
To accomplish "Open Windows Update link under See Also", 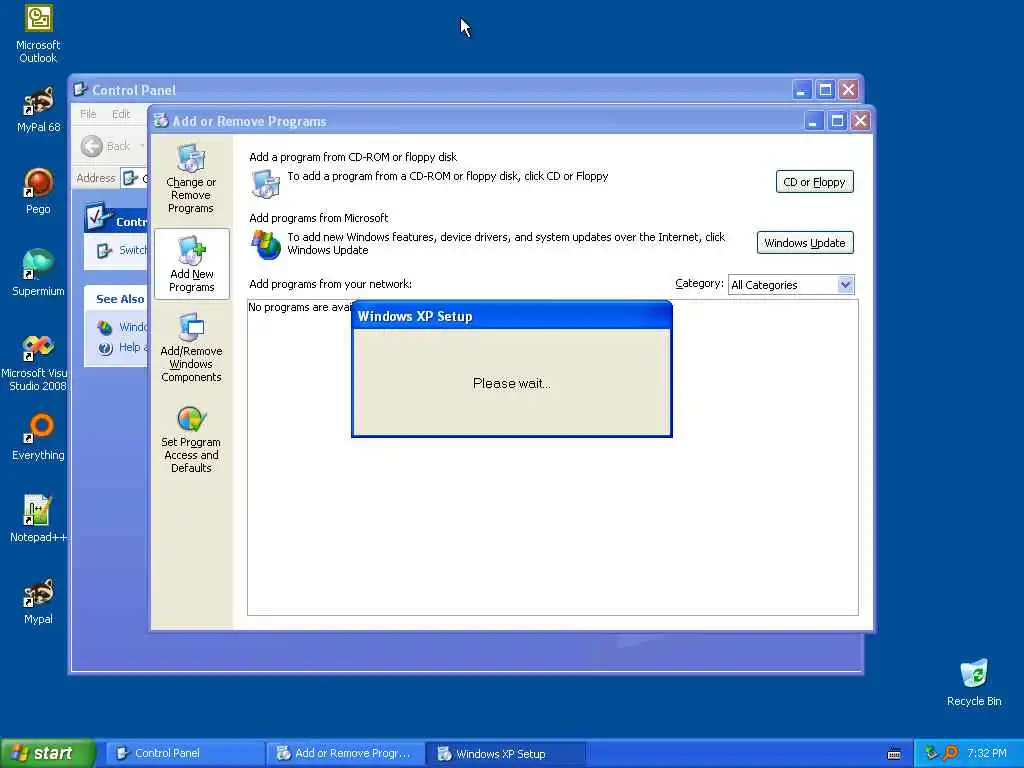I will [x=123, y=327].
